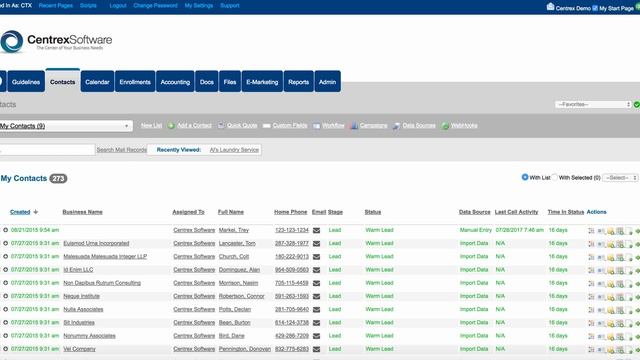Open the --Select-- bulk action dropdown
Viewport: 640px width, 360px height.
pyautogui.click(x=620, y=178)
